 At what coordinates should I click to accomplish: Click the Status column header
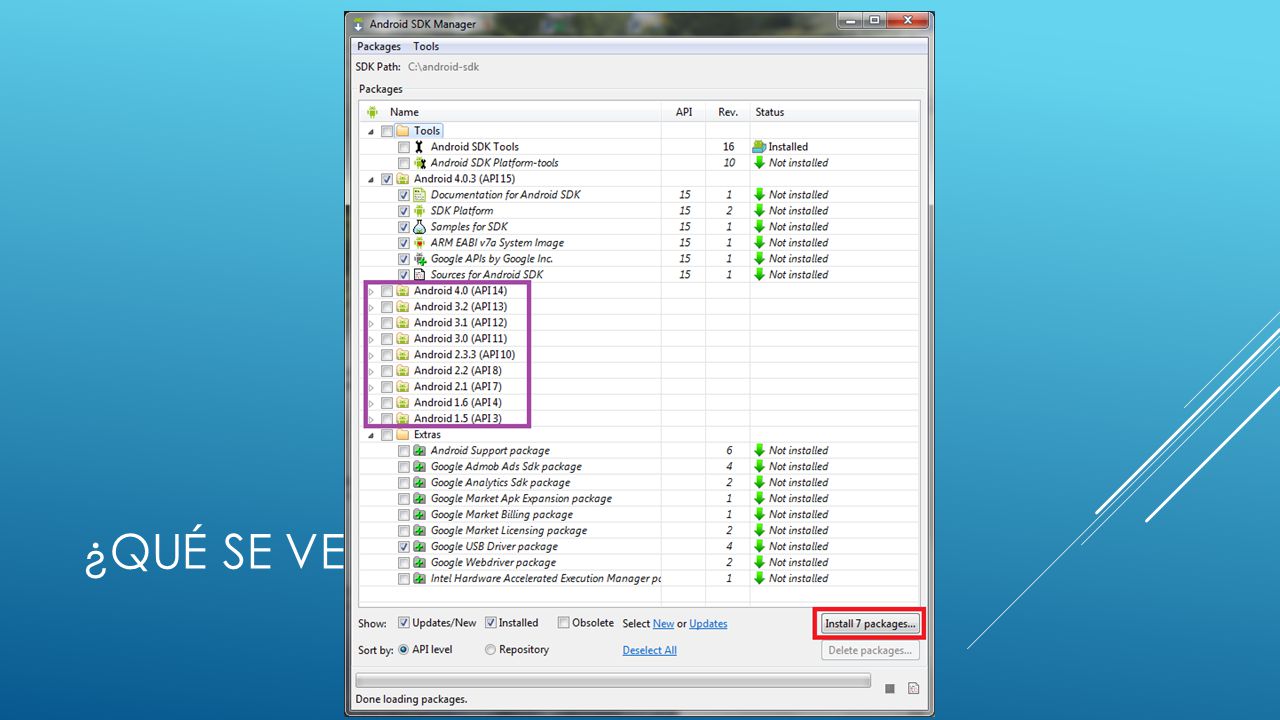(x=834, y=112)
